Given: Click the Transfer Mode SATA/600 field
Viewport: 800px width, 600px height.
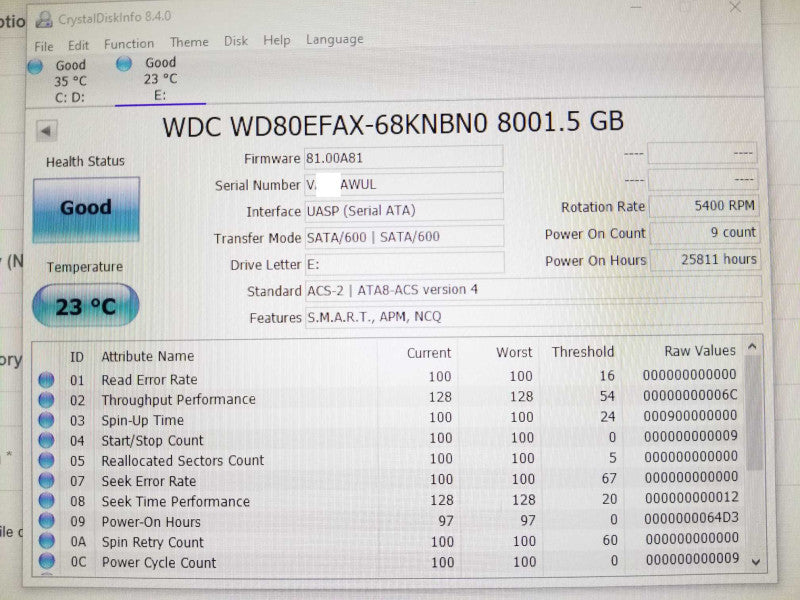Looking at the screenshot, I should (404, 236).
